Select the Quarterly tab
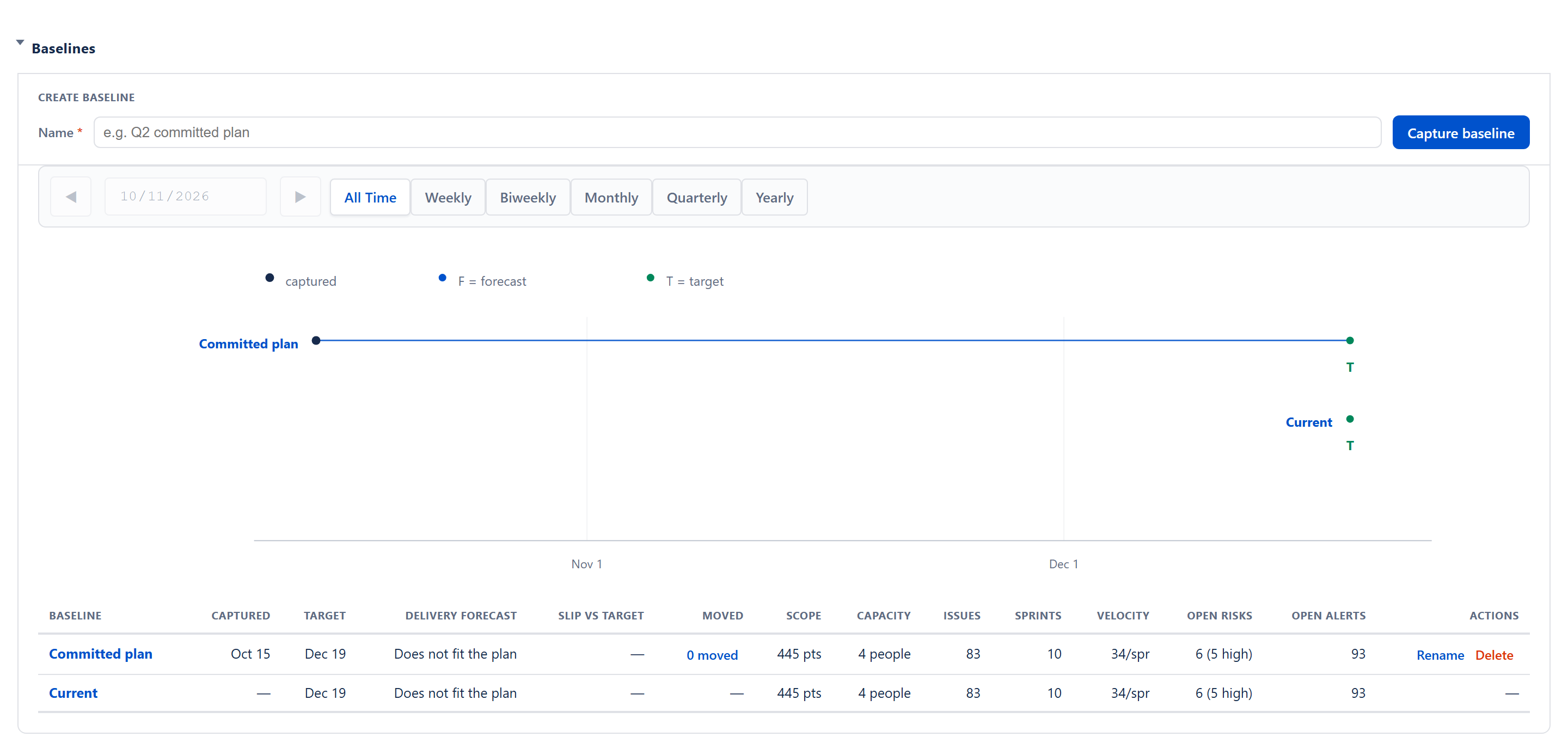 coord(697,198)
